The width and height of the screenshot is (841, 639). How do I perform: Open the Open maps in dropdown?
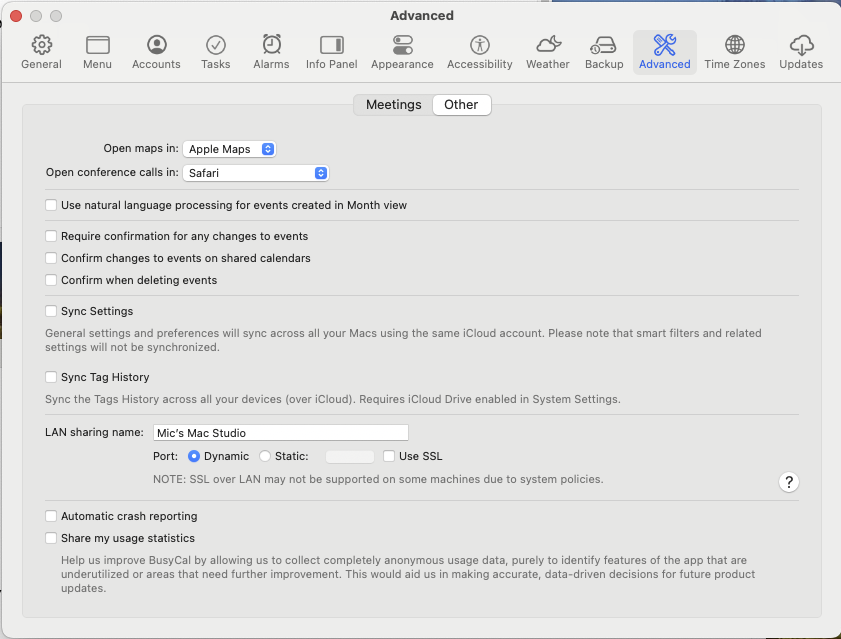(229, 148)
